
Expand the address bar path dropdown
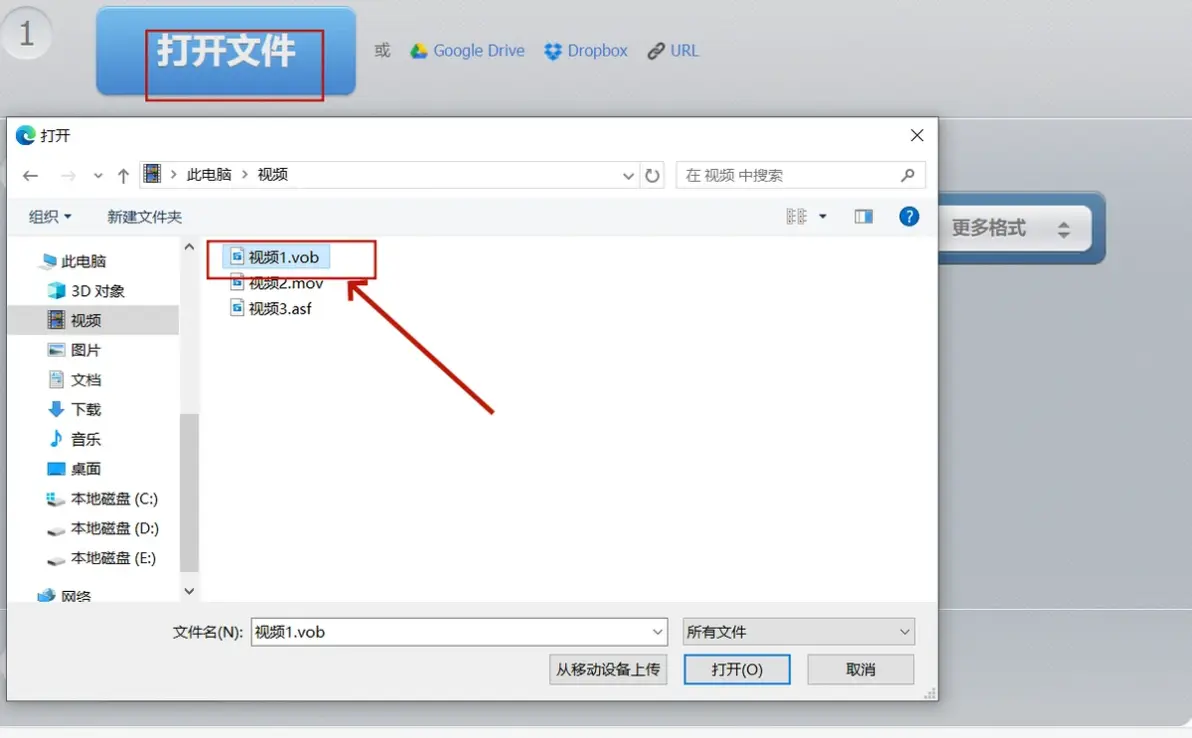point(628,176)
